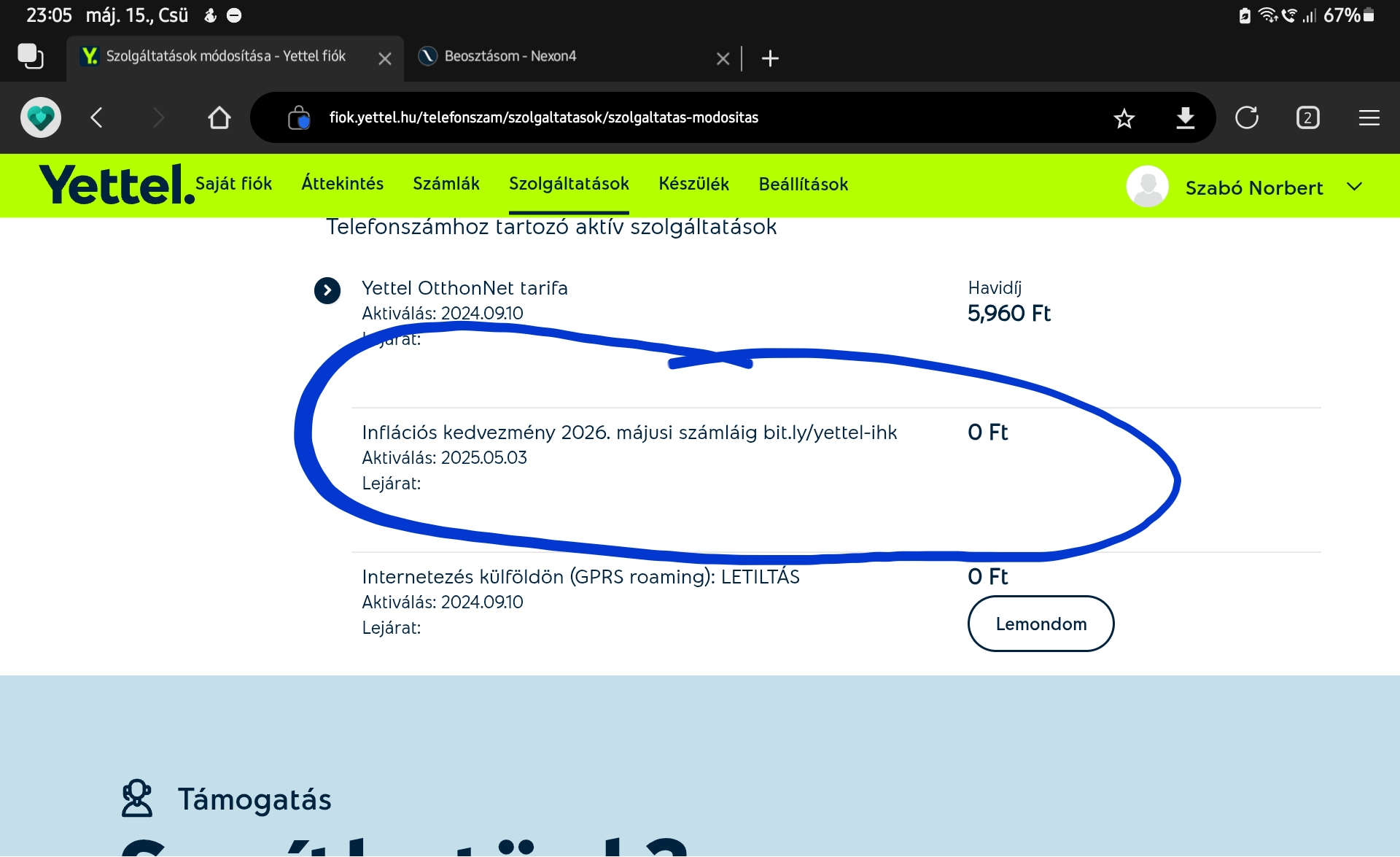Image resolution: width=1400 pixels, height=857 pixels.
Task: Click the Lemondom button
Action: click(x=1041, y=624)
